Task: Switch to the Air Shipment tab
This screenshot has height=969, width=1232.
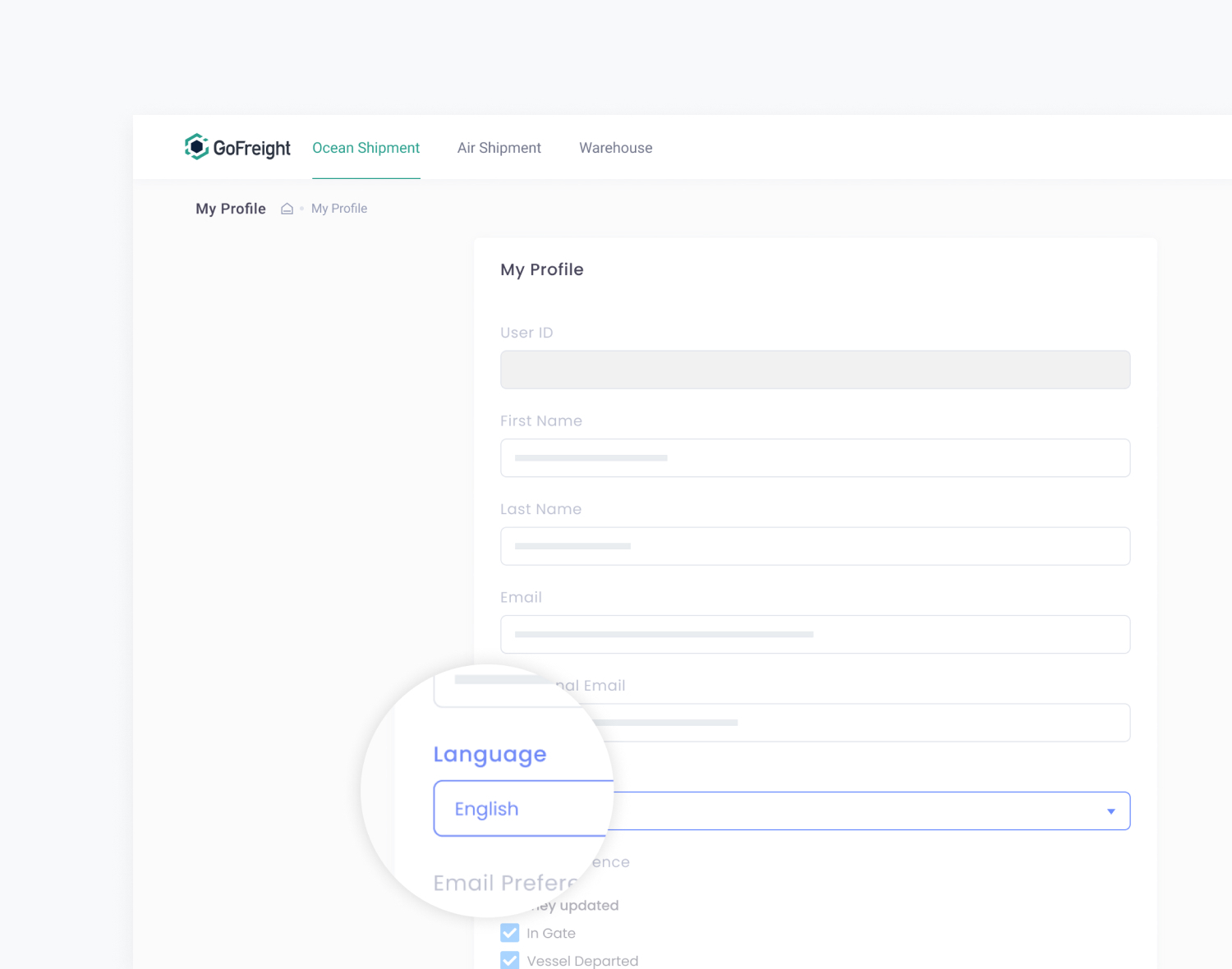Action: (x=499, y=148)
